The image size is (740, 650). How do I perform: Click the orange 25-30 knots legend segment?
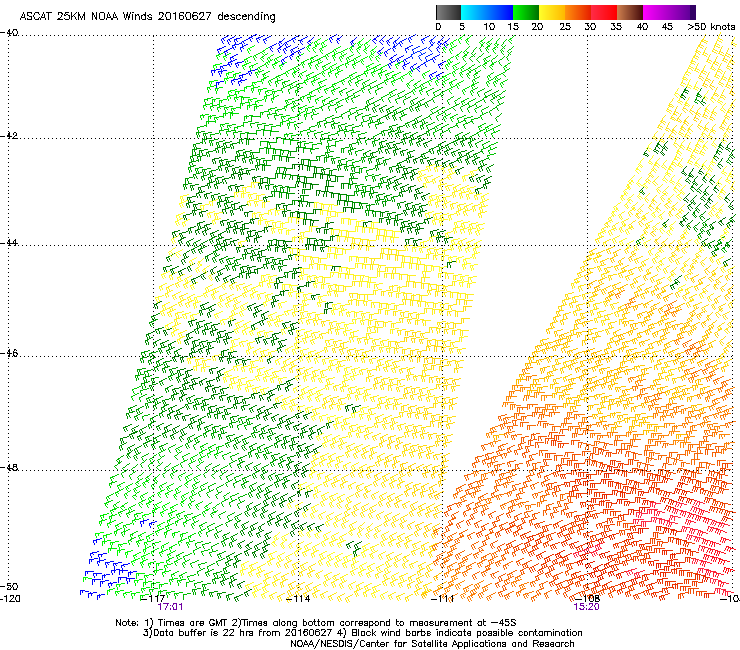(578, 12)
